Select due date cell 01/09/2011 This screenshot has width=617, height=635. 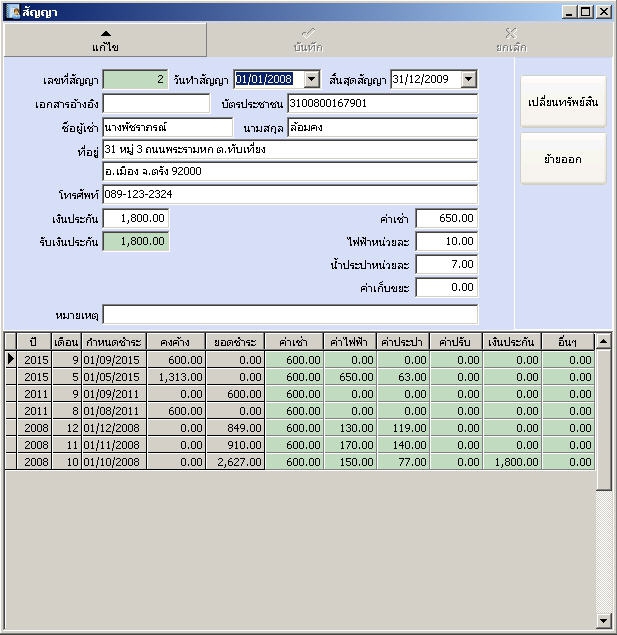114,394
